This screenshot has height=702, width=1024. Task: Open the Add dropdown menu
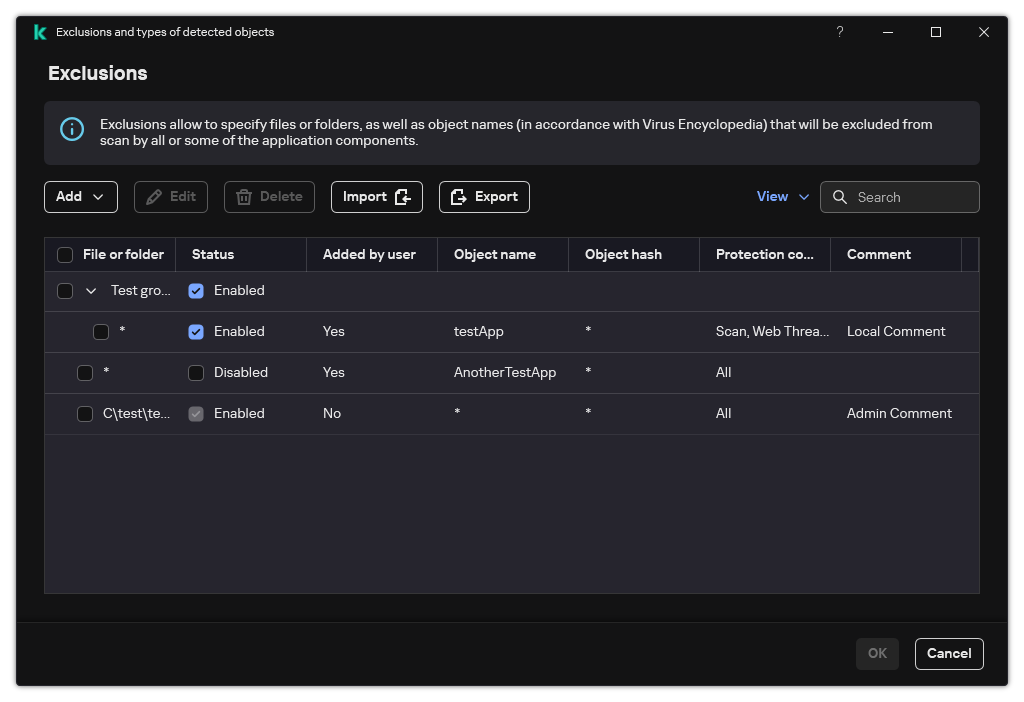81,197
